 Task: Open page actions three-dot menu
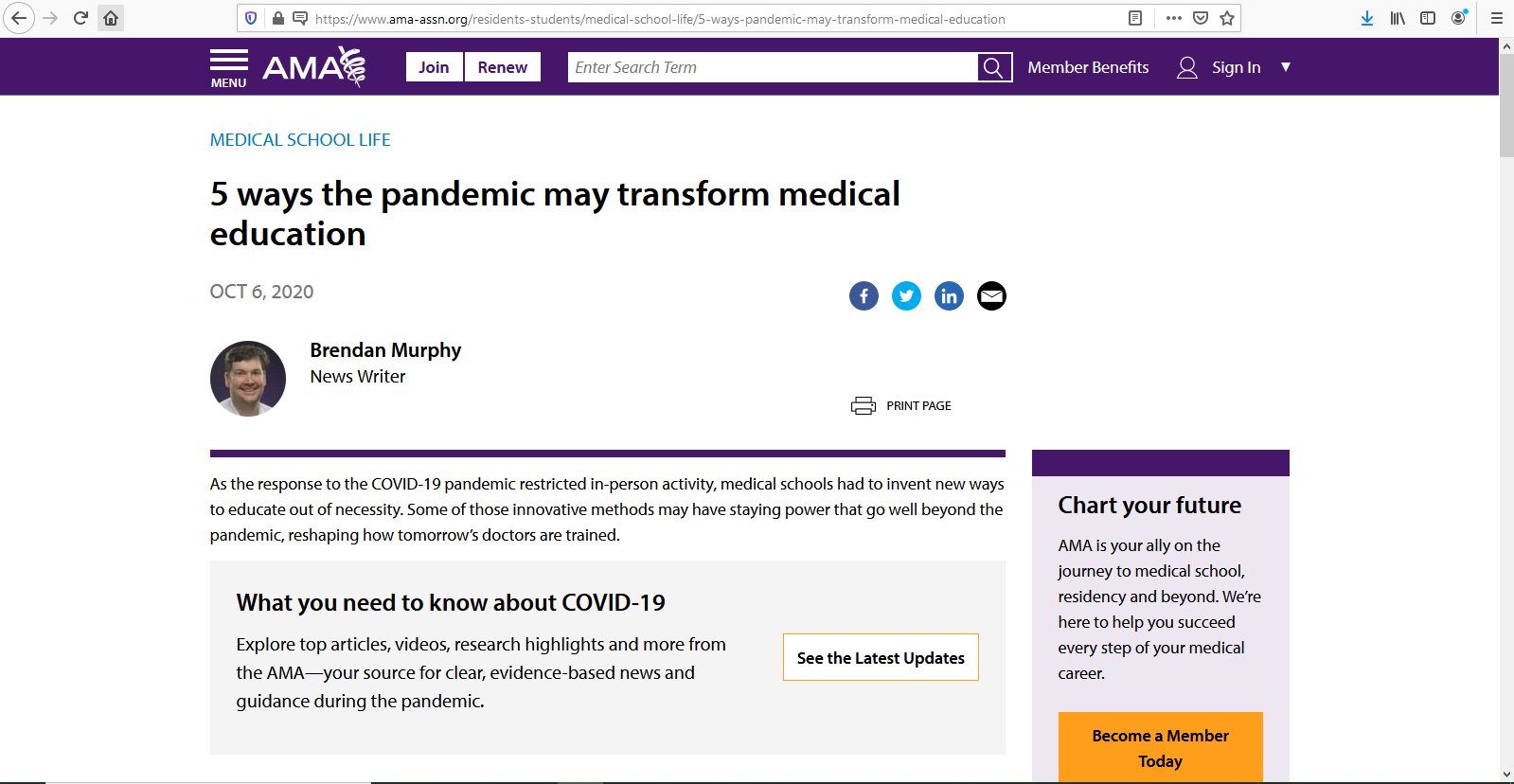tap(1174, 18)
